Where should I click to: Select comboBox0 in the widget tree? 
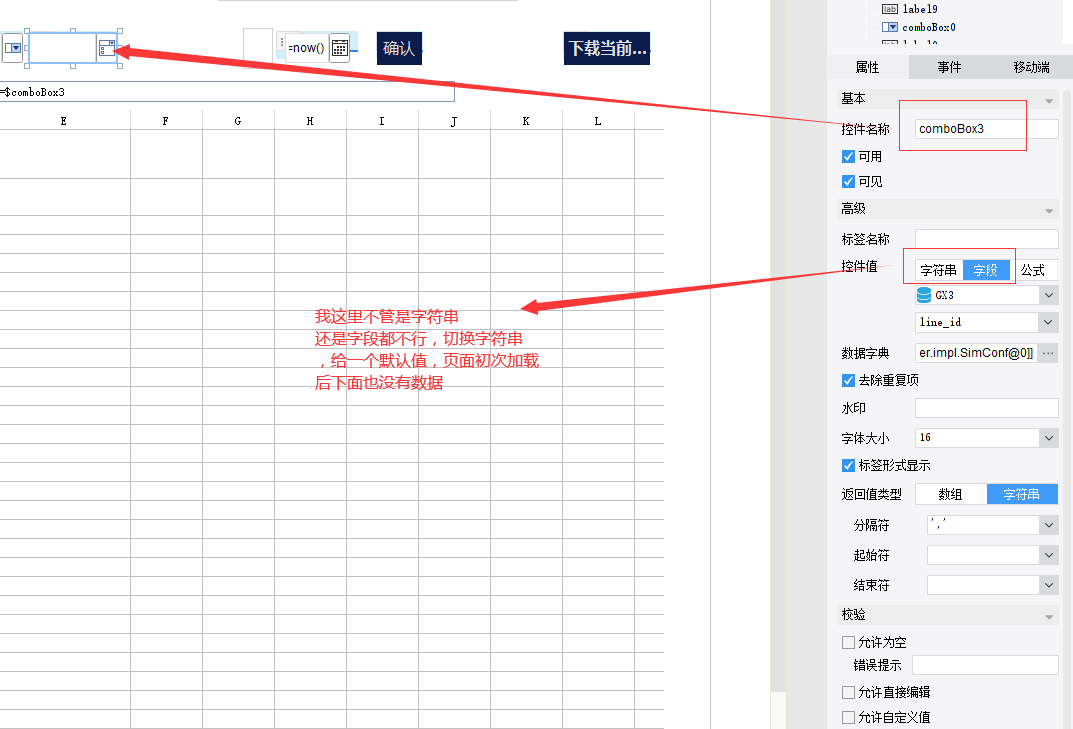coord(929,27)
